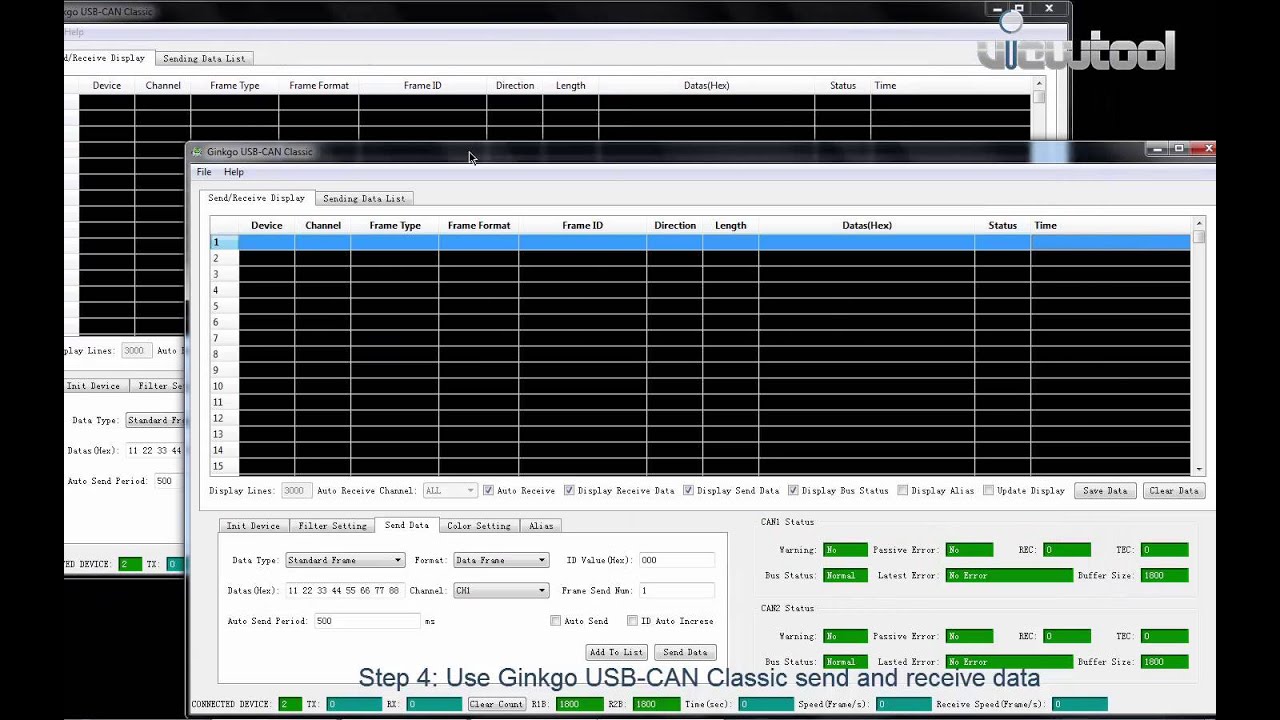Open the Data Type dropdown showing Standard Frame
1280x720 pixels.
(x=345, y=560)
